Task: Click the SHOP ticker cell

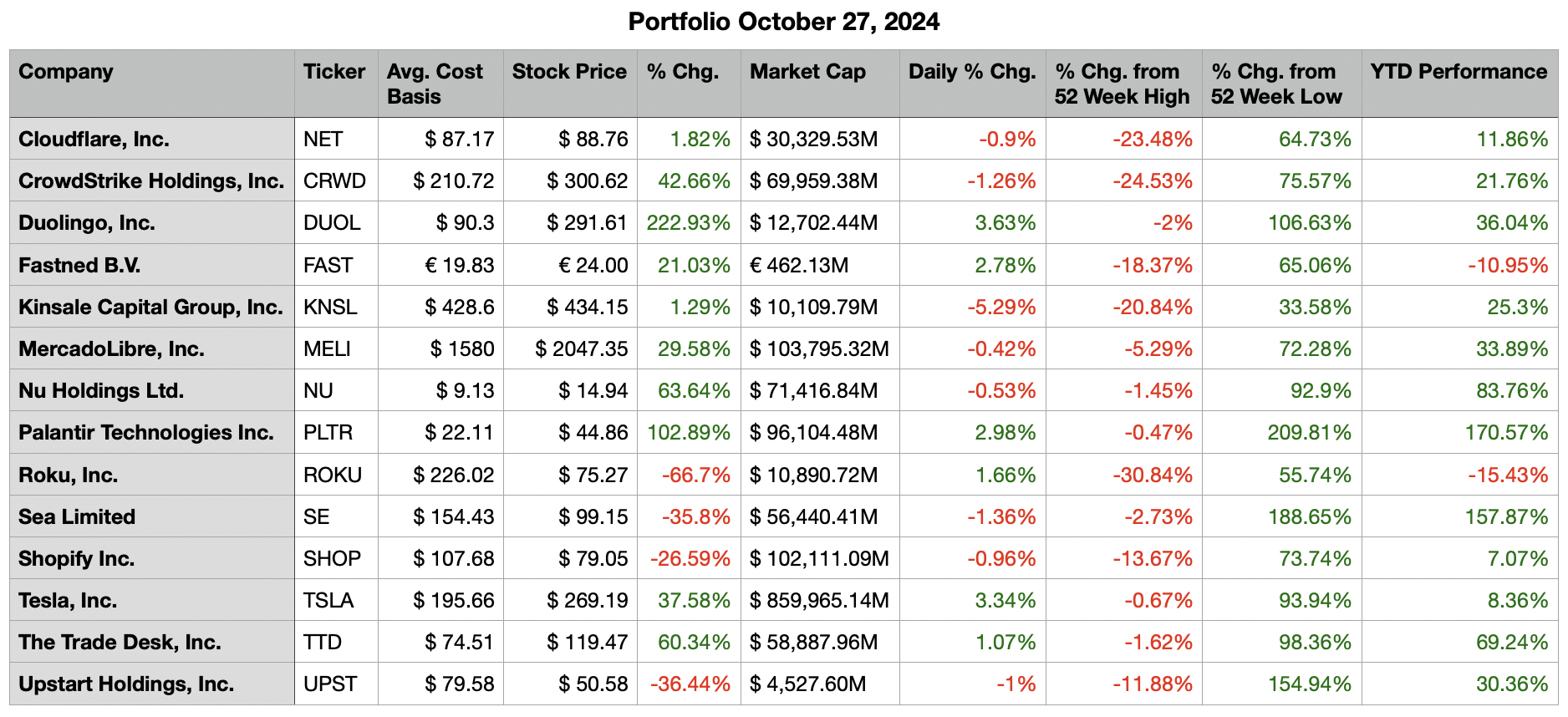Action: coord(332,559)
